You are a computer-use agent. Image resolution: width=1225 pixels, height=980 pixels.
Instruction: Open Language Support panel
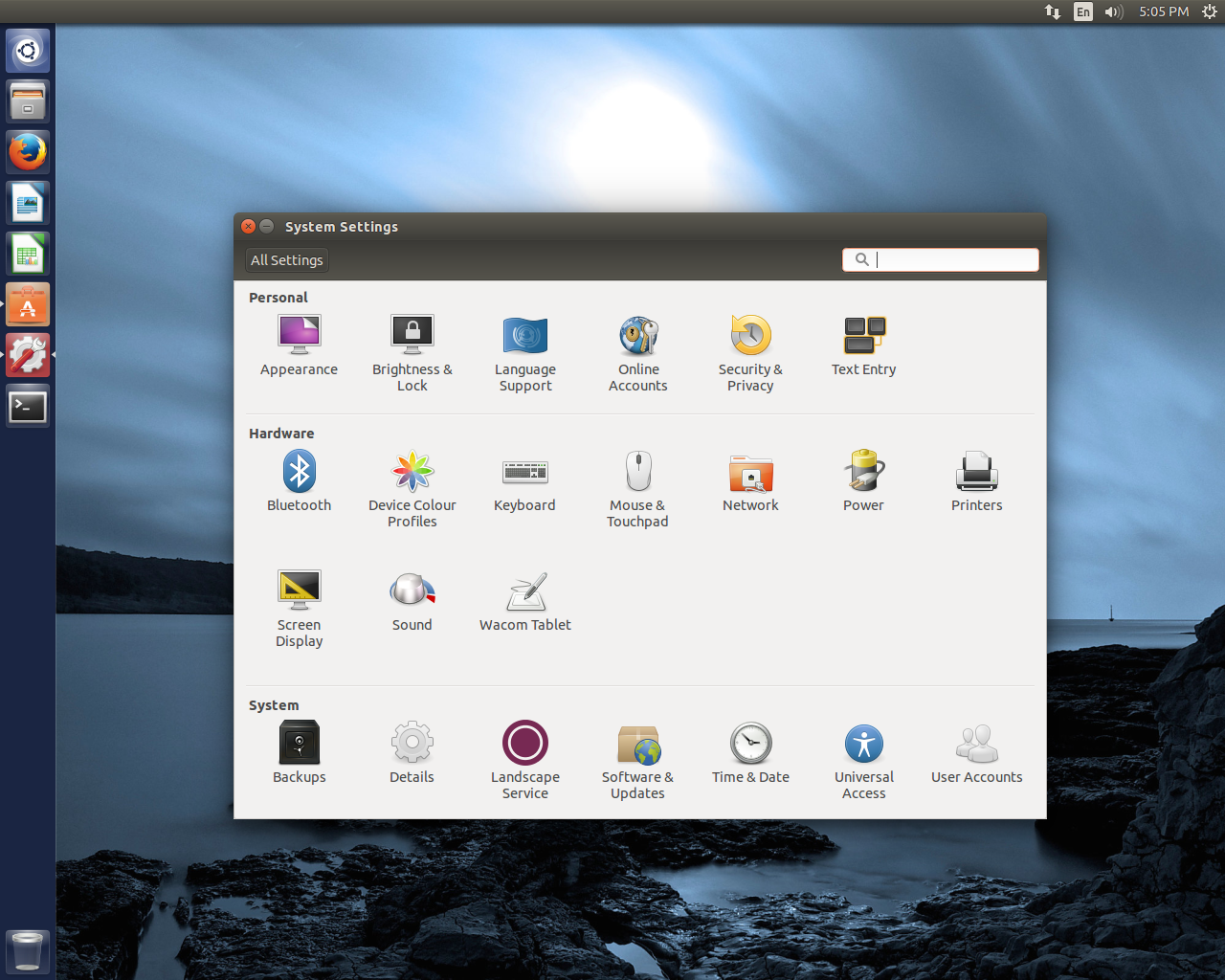pos(525,353)
